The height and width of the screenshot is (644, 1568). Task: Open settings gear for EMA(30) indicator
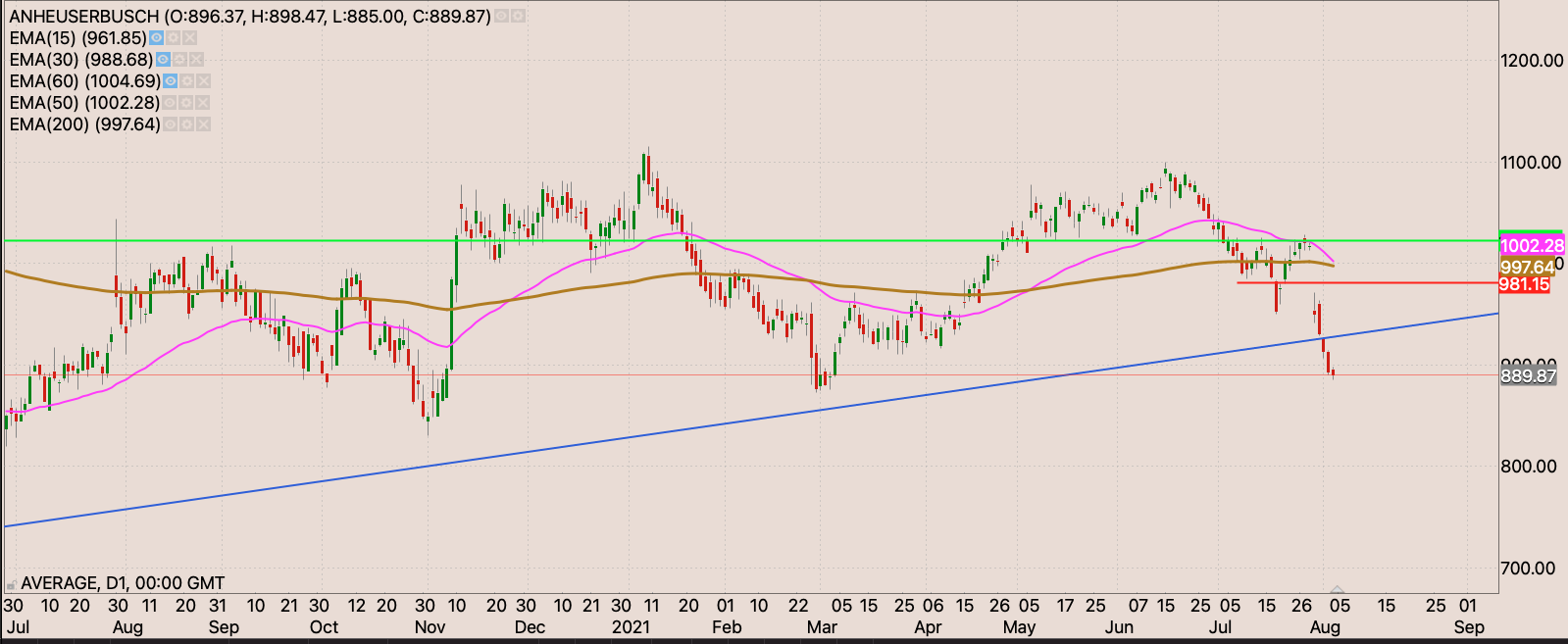tap(180, 60)
